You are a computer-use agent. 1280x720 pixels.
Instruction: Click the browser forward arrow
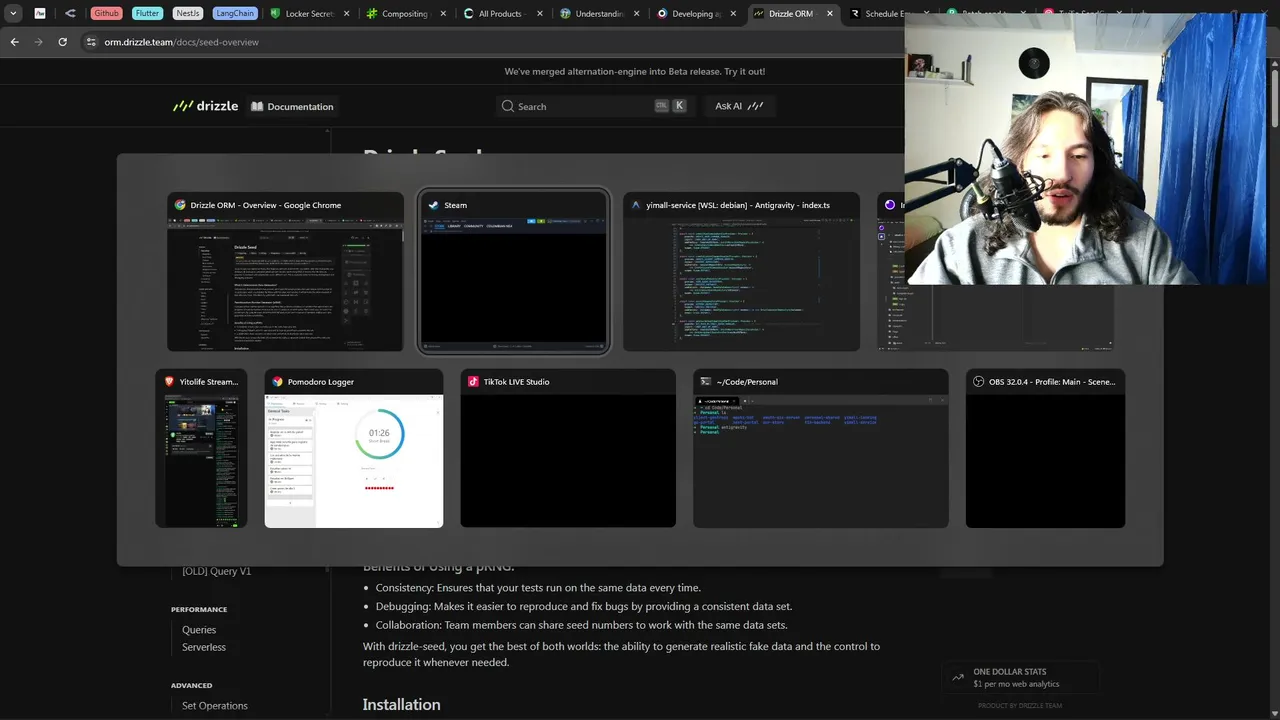tap(38, 42)
